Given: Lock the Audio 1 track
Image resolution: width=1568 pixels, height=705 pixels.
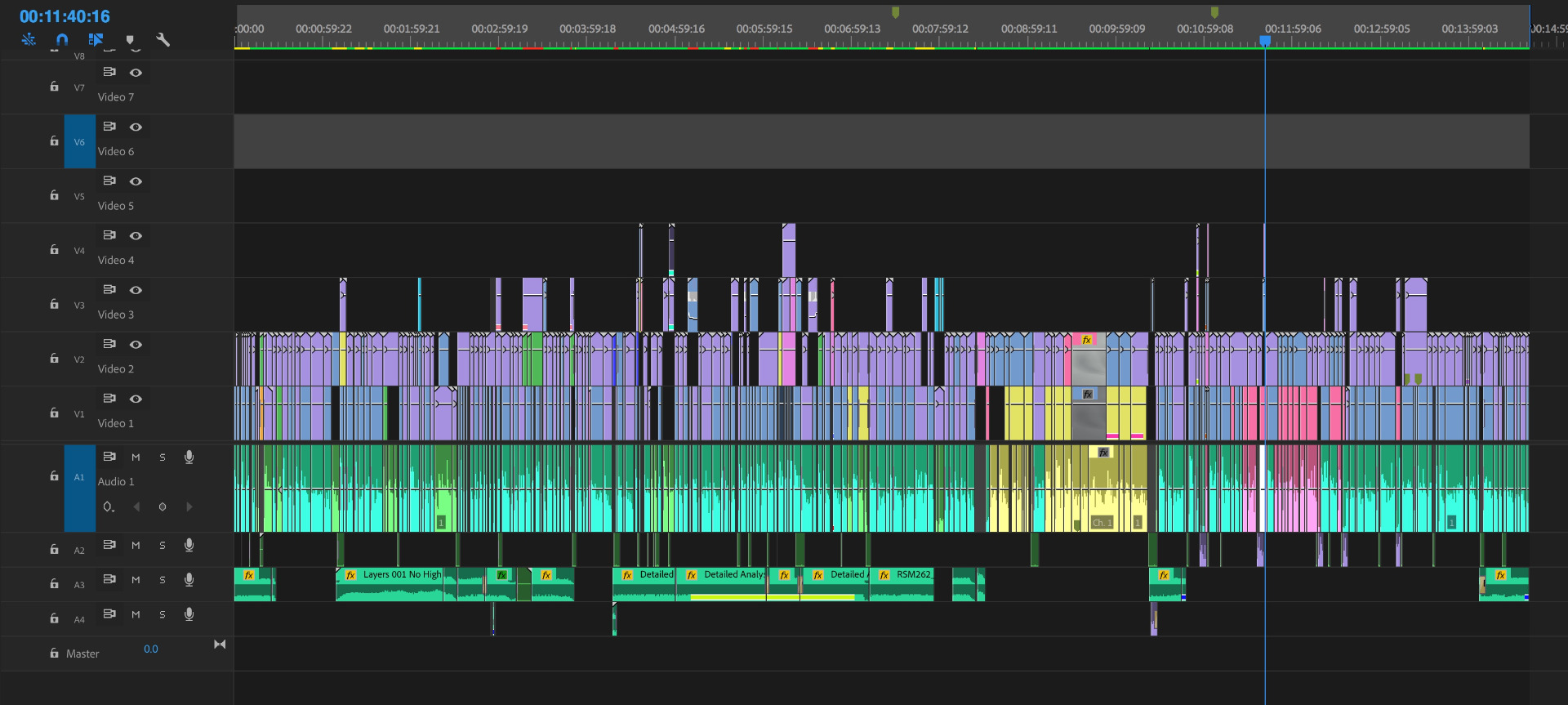Looking at the screenshot, I should pyautogui.click(x=54, y=475).
